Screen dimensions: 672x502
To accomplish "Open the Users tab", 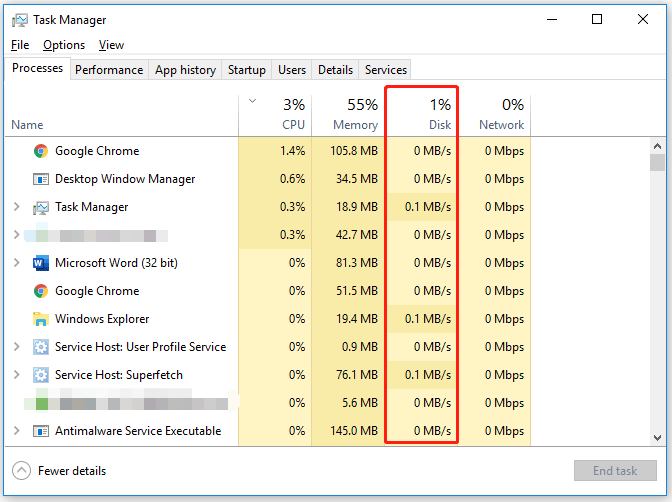I will coord(292,70).
